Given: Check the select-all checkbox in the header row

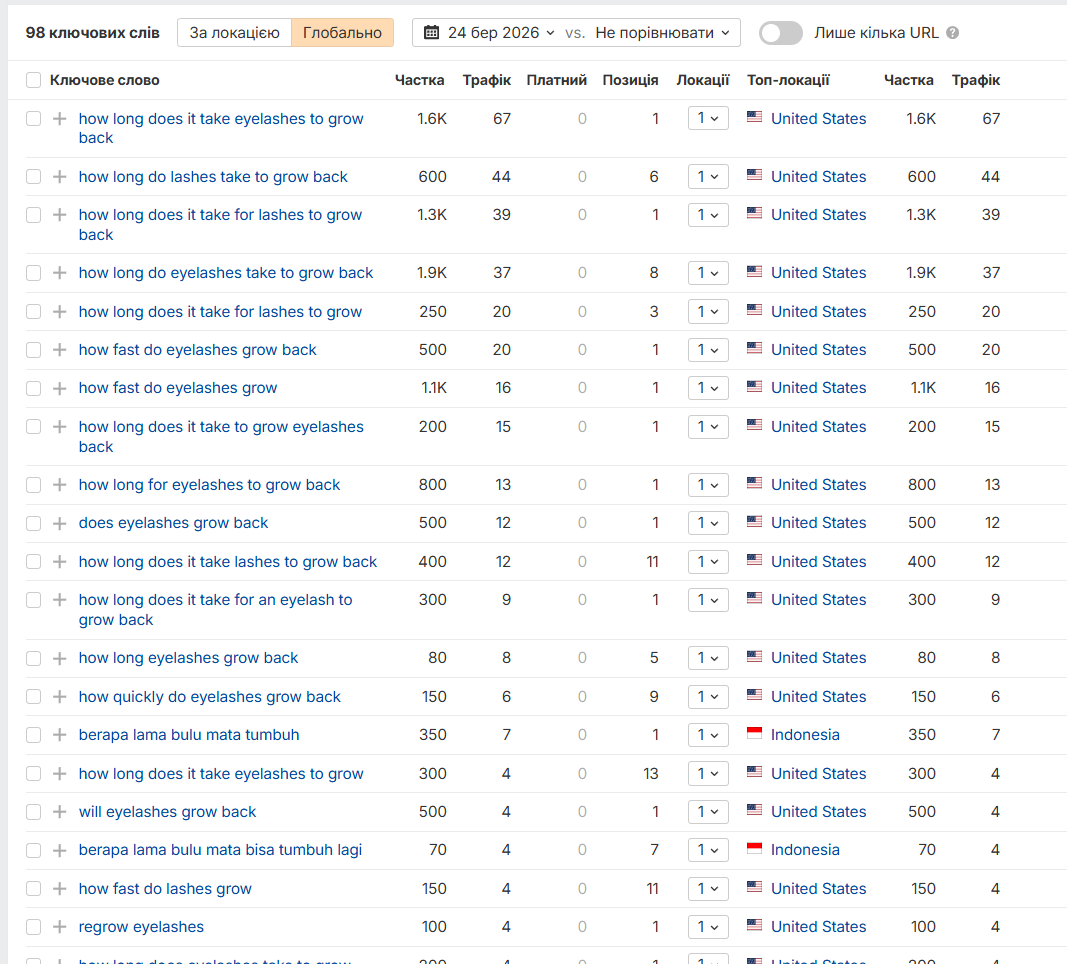Looking at the screenshot, I should tap(34, 80).
